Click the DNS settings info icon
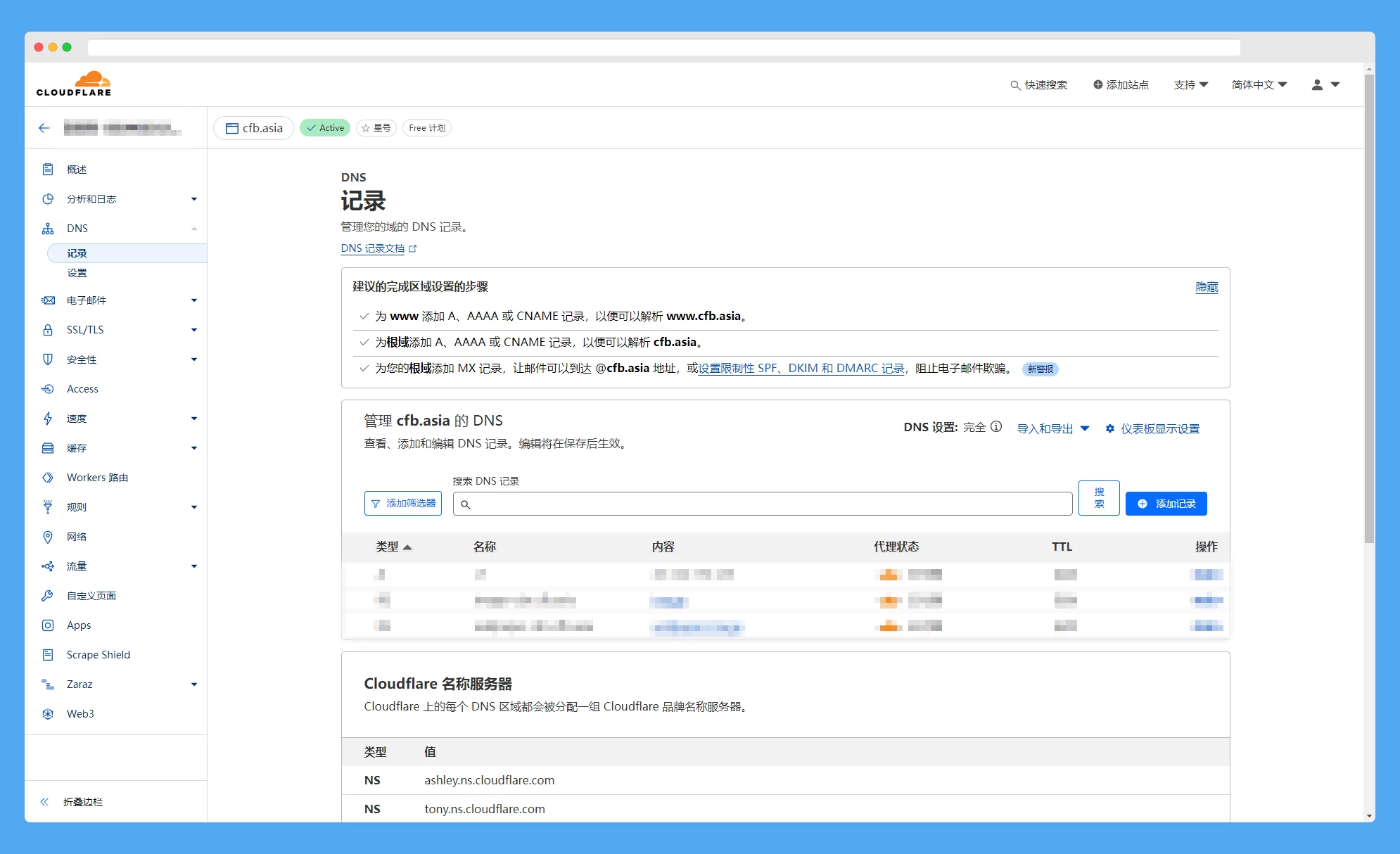 click(x=996, y=427)
